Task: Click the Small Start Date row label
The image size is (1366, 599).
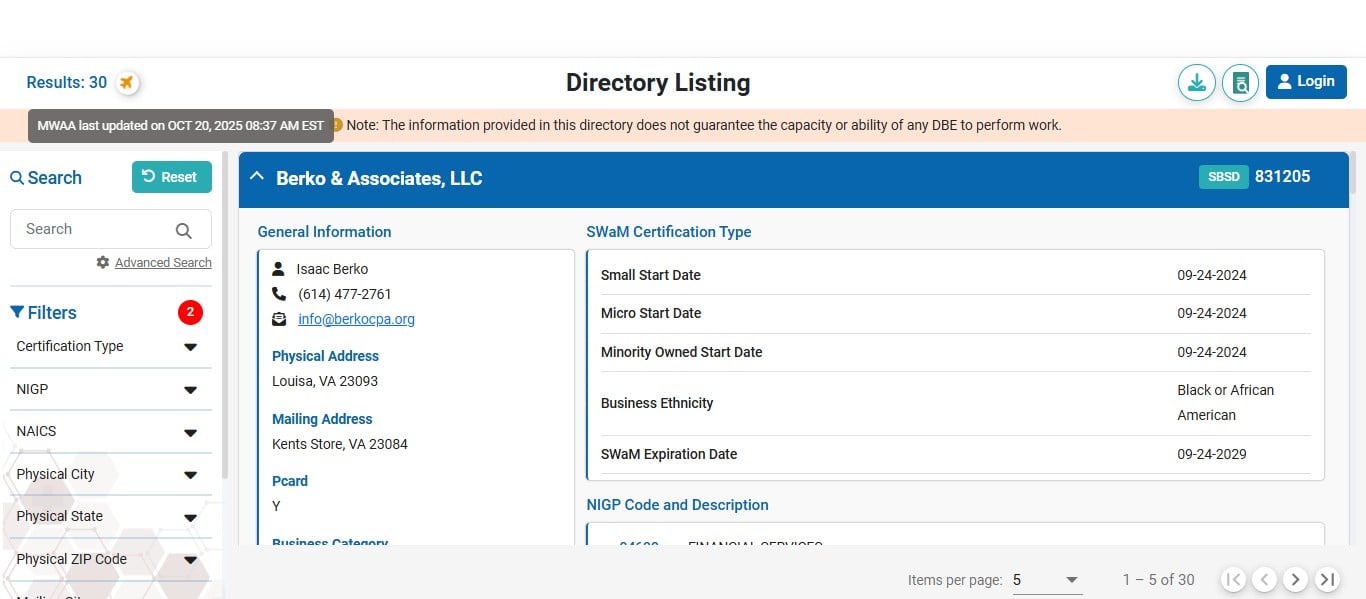Action: point(651,275)
